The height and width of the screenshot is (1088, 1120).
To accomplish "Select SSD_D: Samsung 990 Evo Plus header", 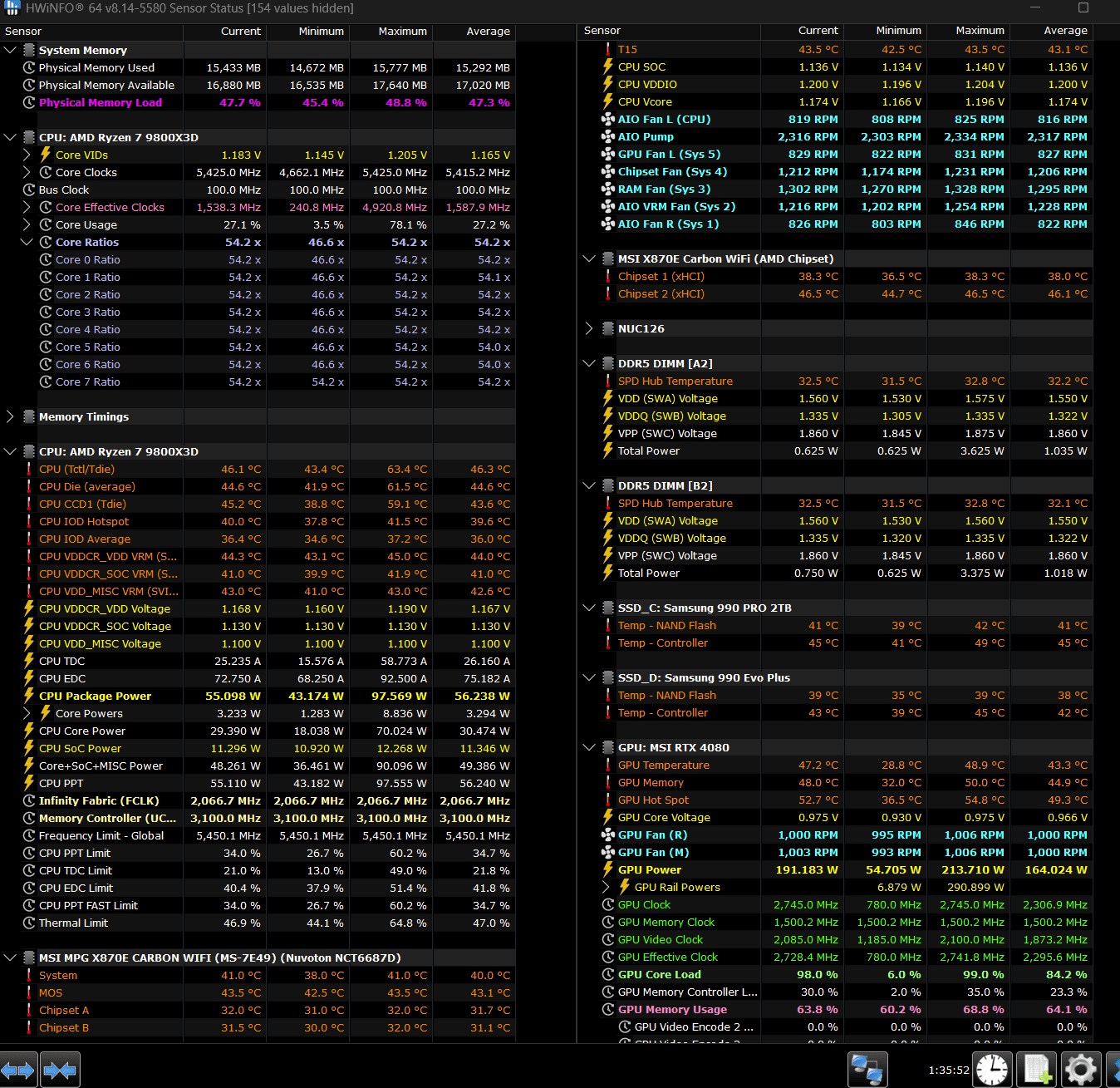I will tap(836, 677).
